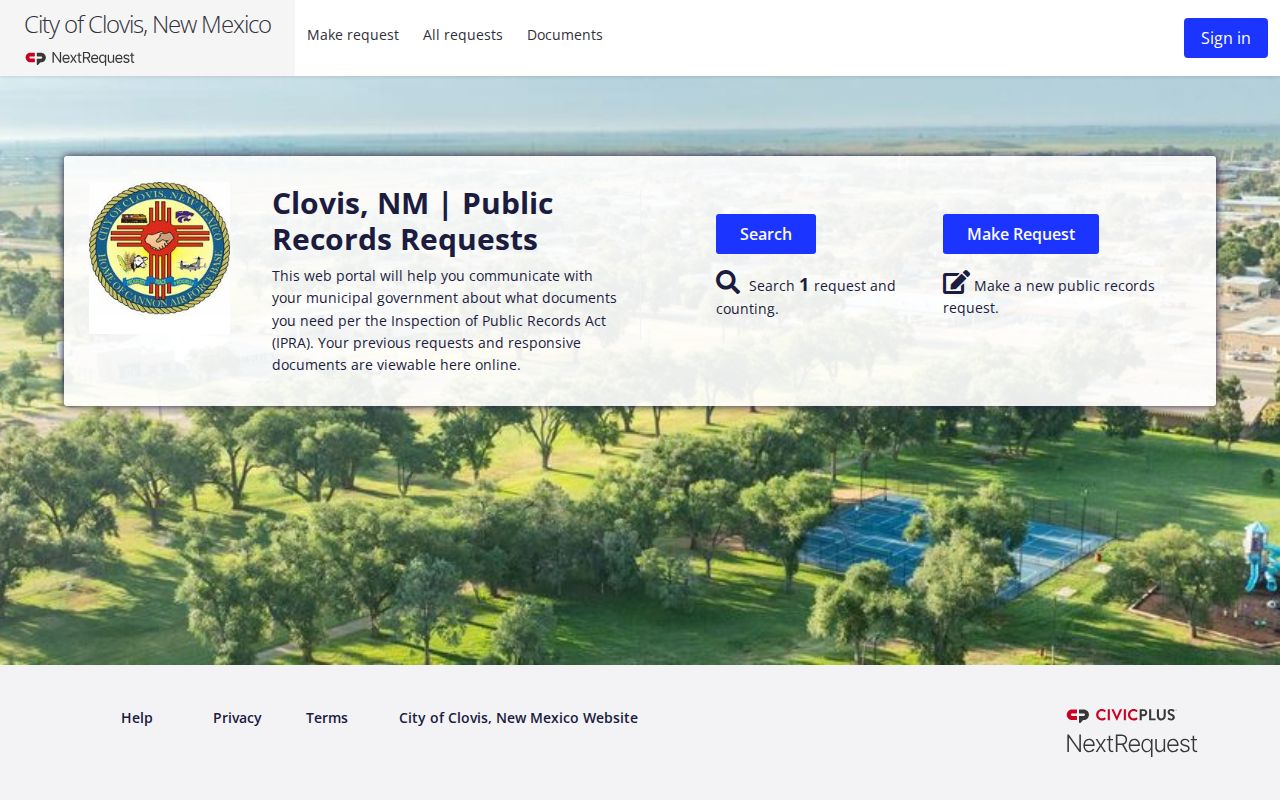Click the City of Clovis, New Mexico header title

[148, 25]
